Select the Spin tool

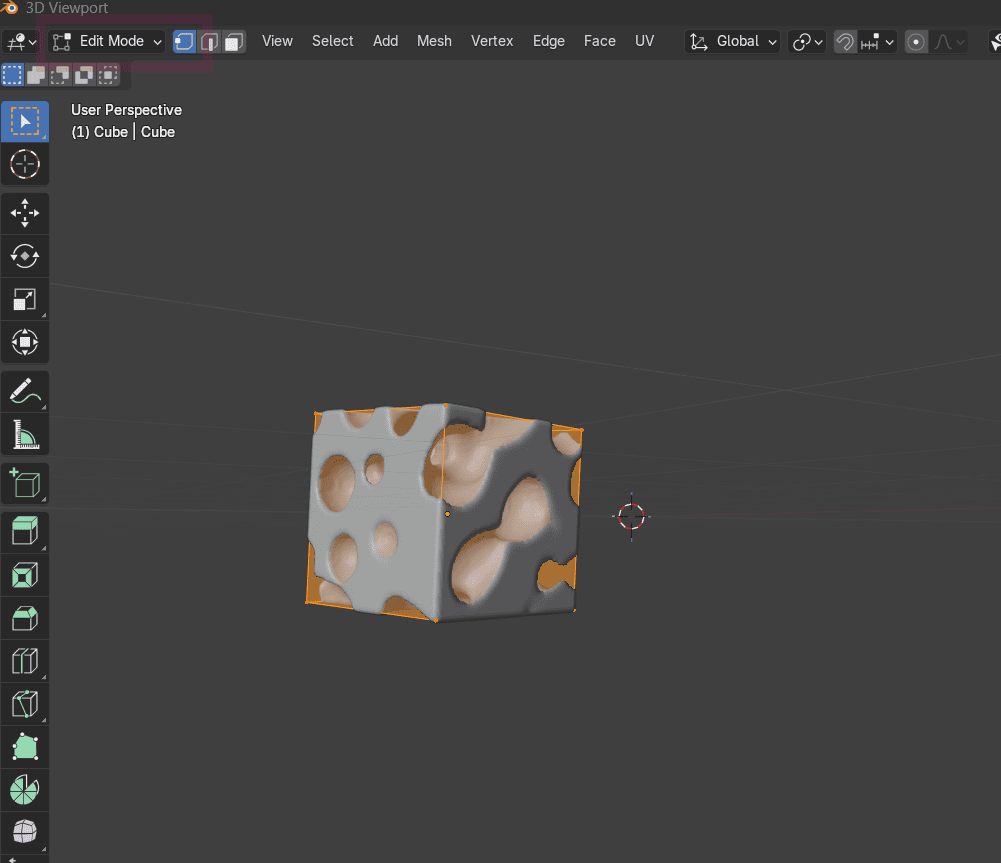coord(25,790)
